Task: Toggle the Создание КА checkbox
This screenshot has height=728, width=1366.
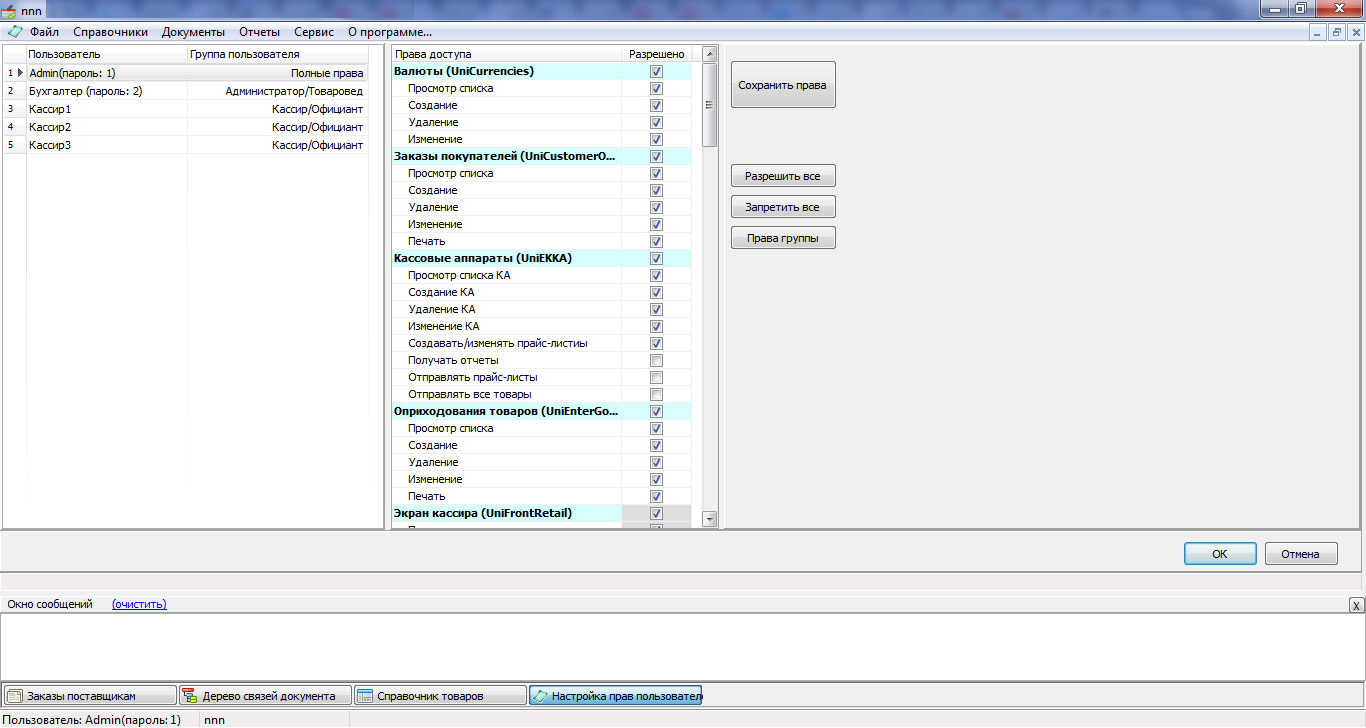Action: (x=656, y=292)
